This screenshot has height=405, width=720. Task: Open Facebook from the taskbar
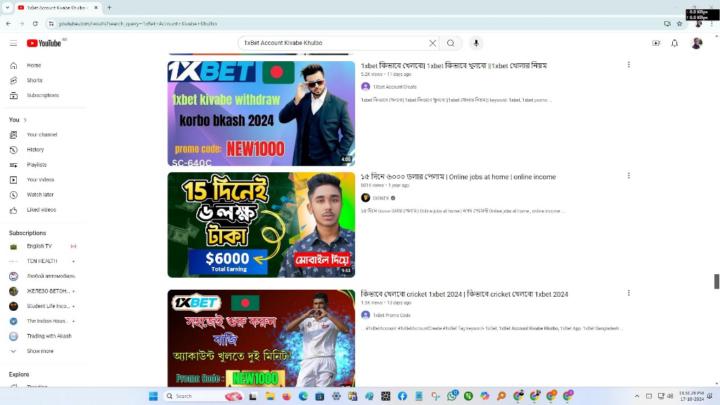pos(402,396)
